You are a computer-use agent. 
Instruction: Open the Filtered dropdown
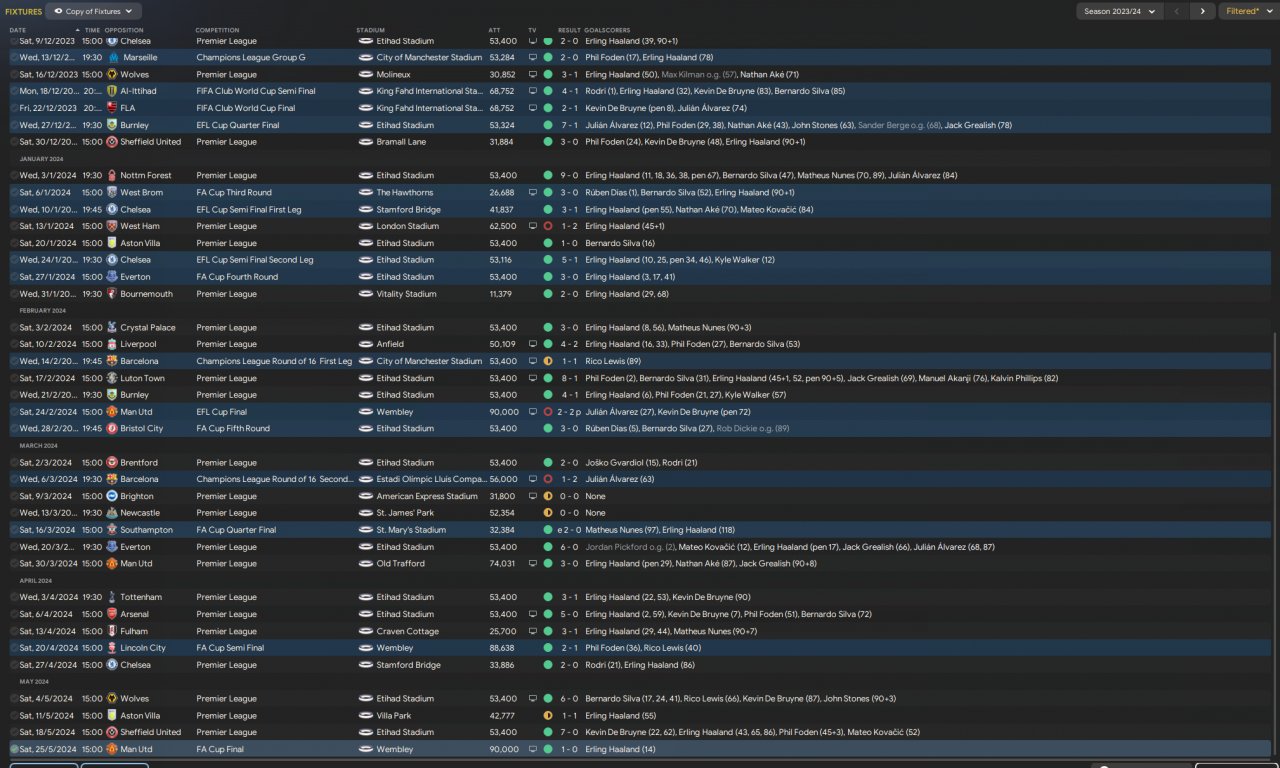pyautogui.click(x=1248, y=11)
